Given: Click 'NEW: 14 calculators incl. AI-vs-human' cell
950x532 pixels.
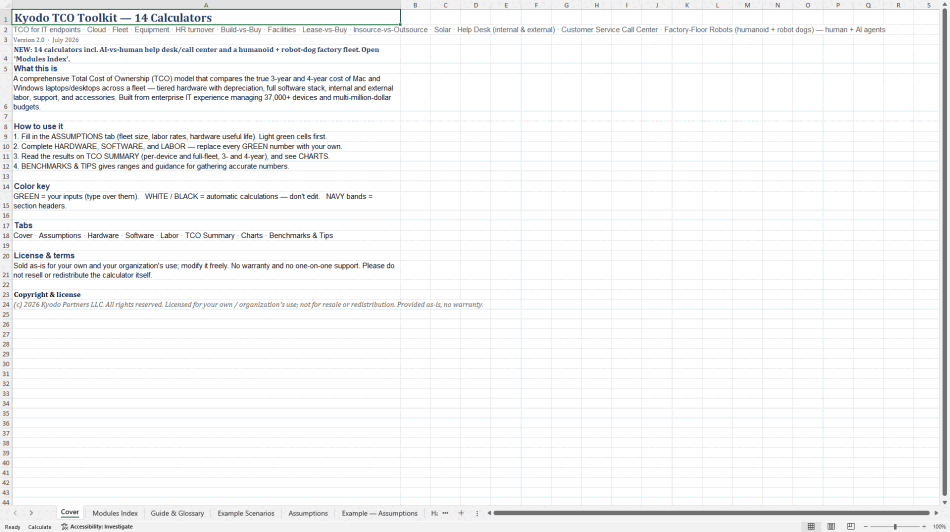Looking at the screenshot, I should (x=206, y=54).
